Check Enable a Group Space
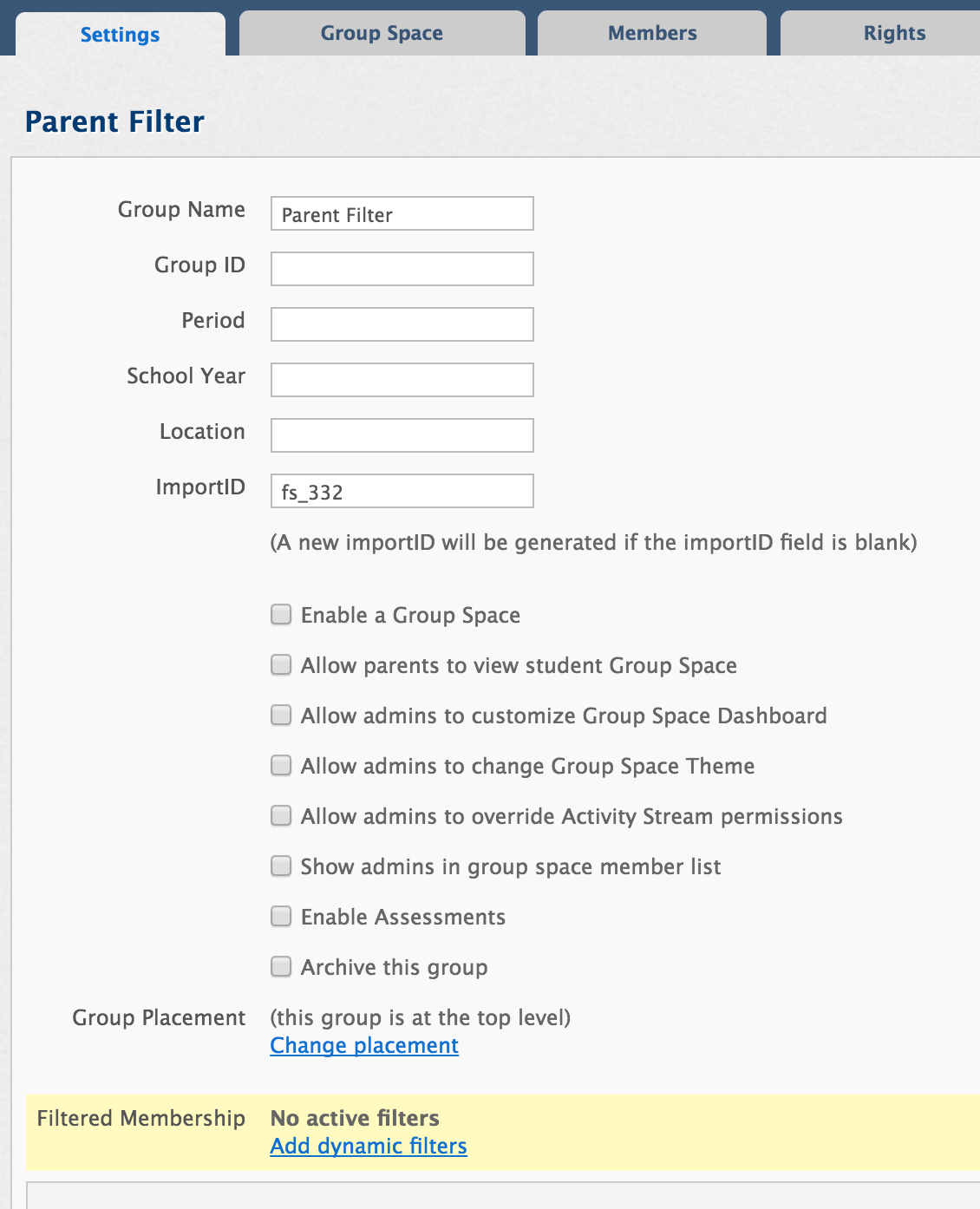 click(x=281, y=615)
